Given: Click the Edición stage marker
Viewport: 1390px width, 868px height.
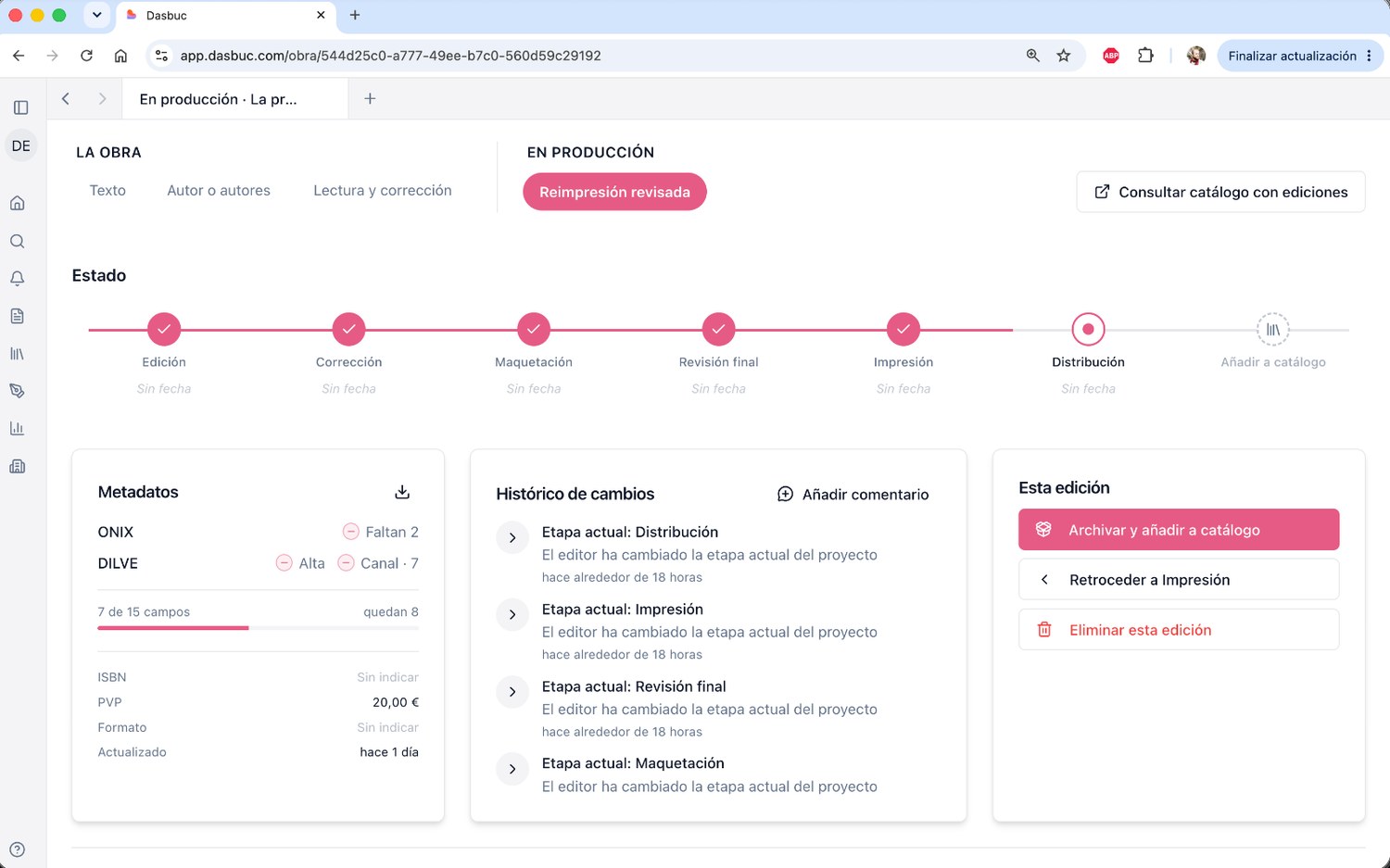Looking at the screenshot, I should pyautogui.click(x=164, y=329).
